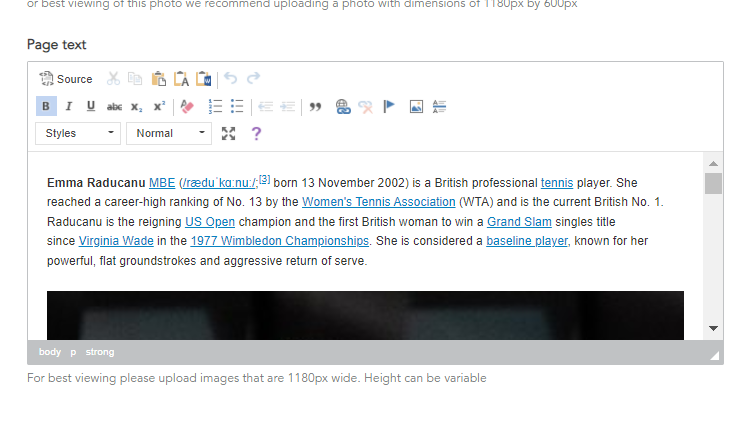Click Paste from Word icon

pos(204,79)
